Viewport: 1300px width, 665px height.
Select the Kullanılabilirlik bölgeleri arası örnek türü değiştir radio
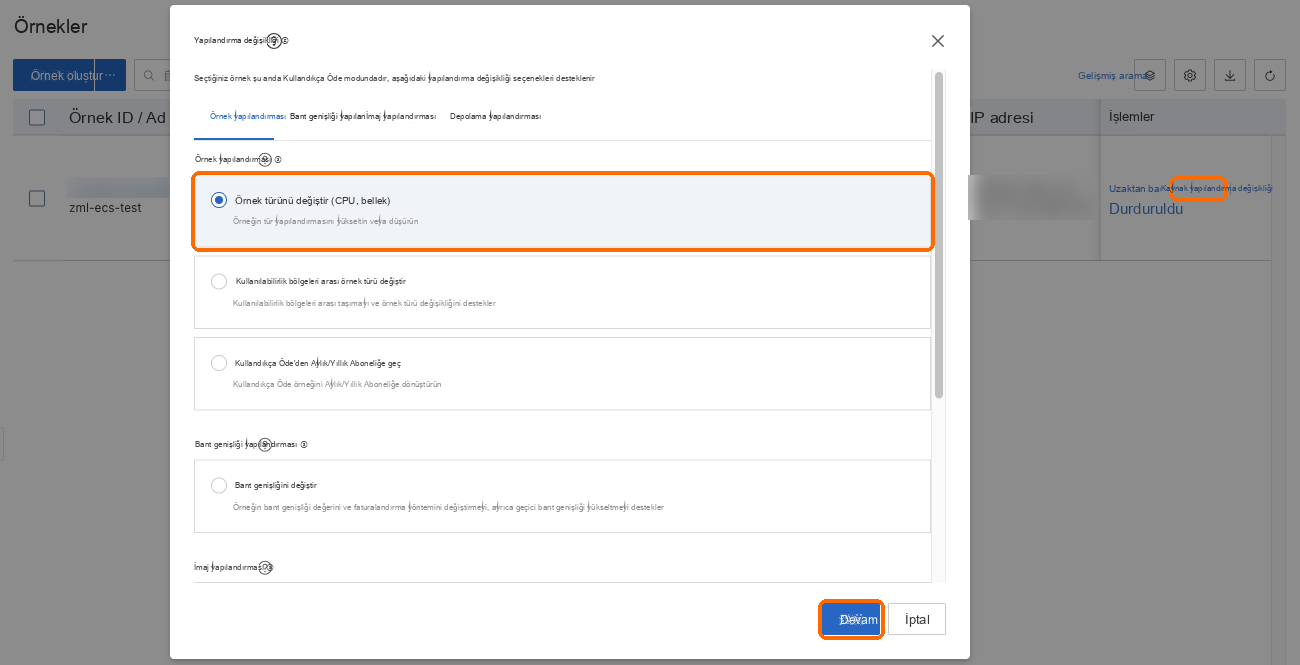219,281
